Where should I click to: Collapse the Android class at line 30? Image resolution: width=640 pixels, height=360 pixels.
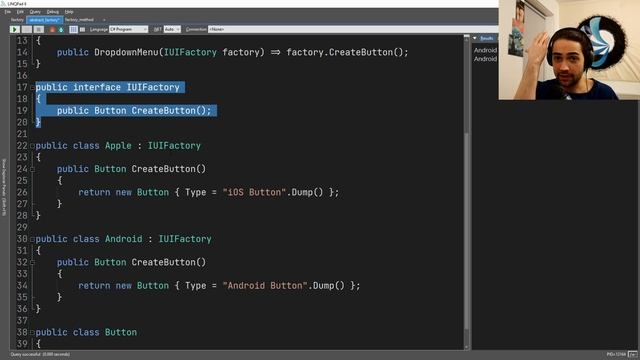coord(32,239)
